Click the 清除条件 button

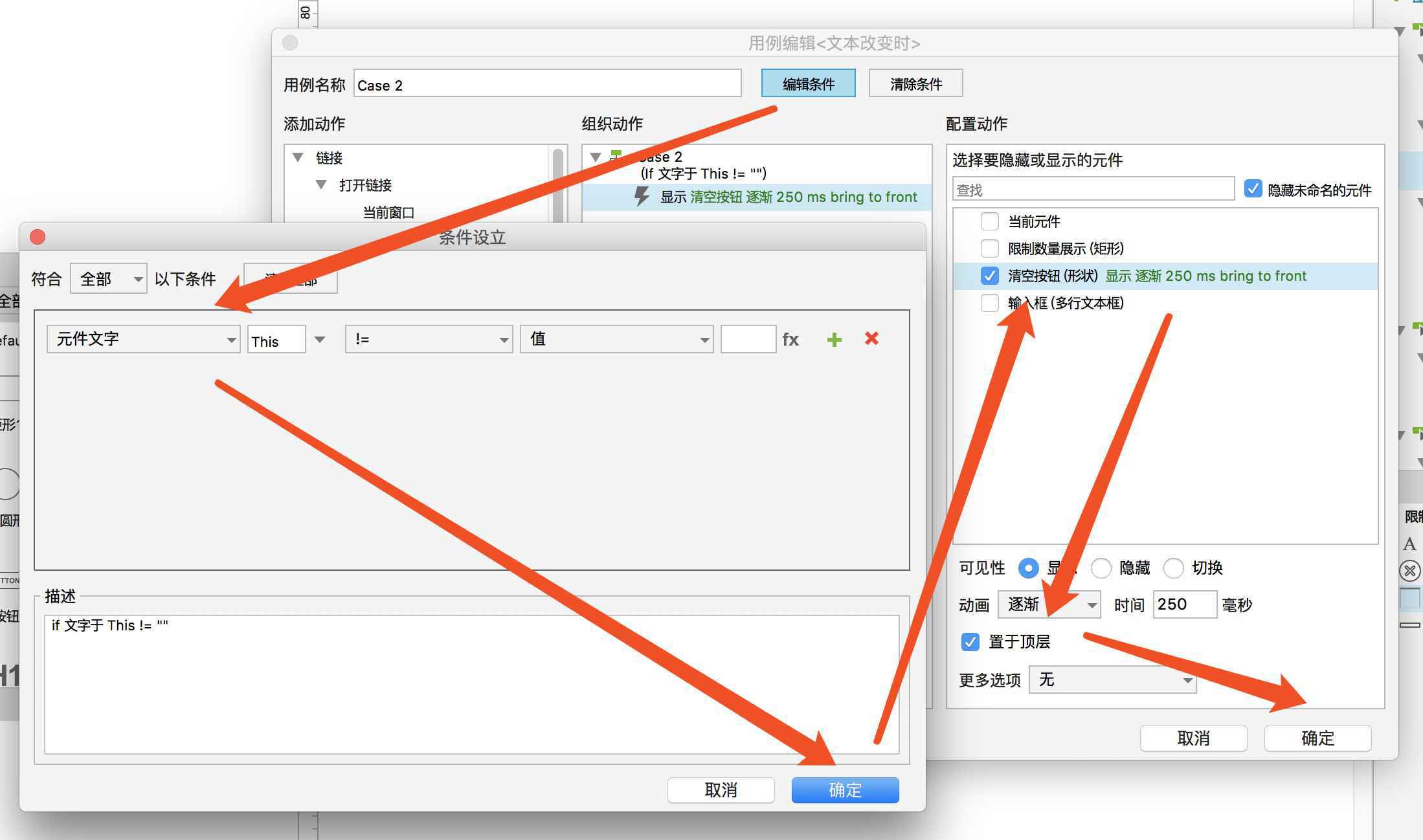pos(915,83)
